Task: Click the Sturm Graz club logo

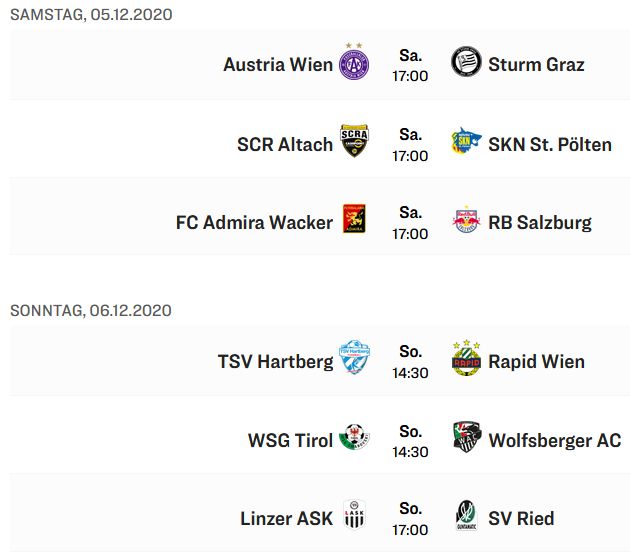Action: [466, 62]
